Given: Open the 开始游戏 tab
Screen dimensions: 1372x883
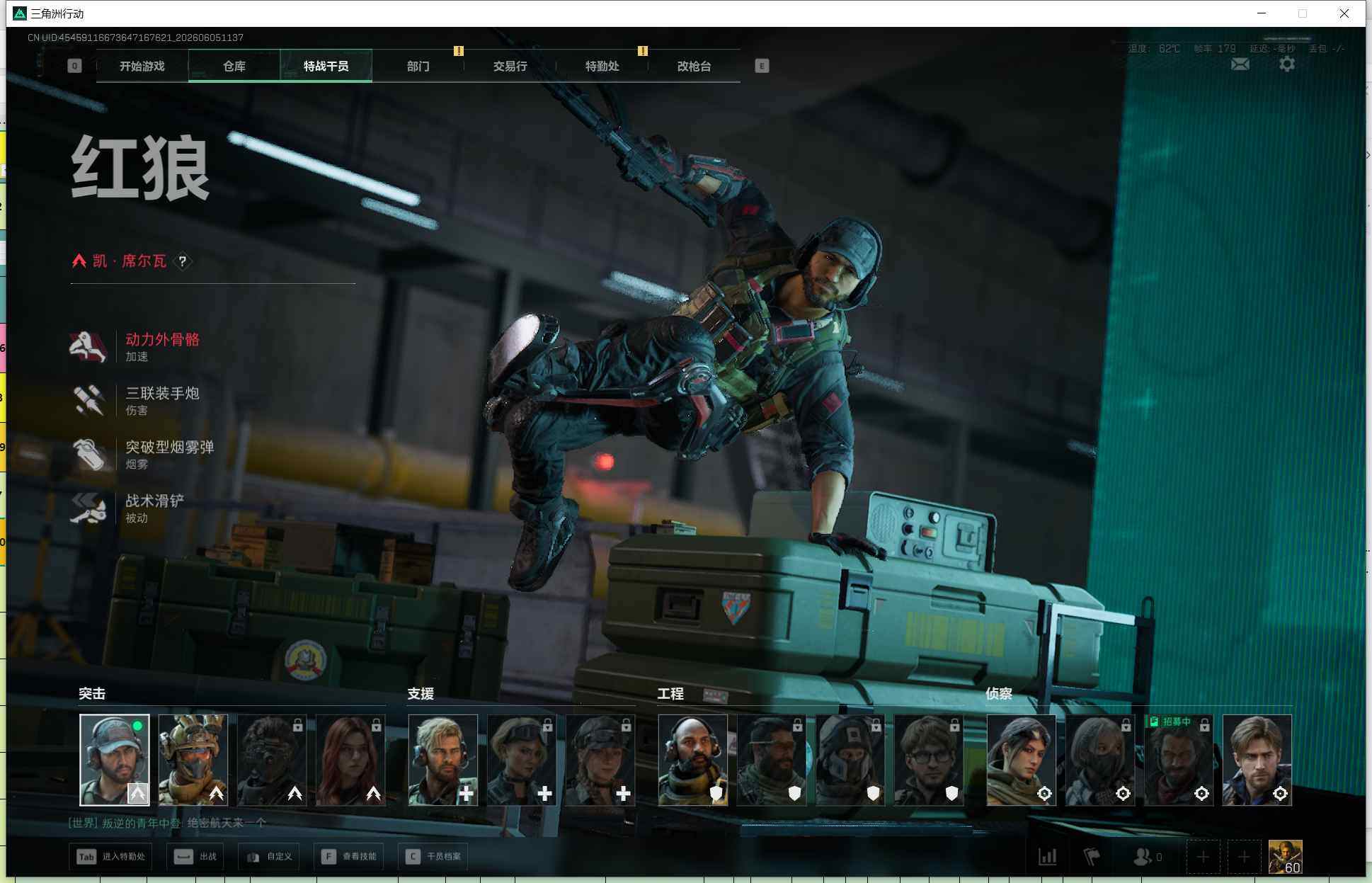Looking at the screenshot, I should point(142,66).
